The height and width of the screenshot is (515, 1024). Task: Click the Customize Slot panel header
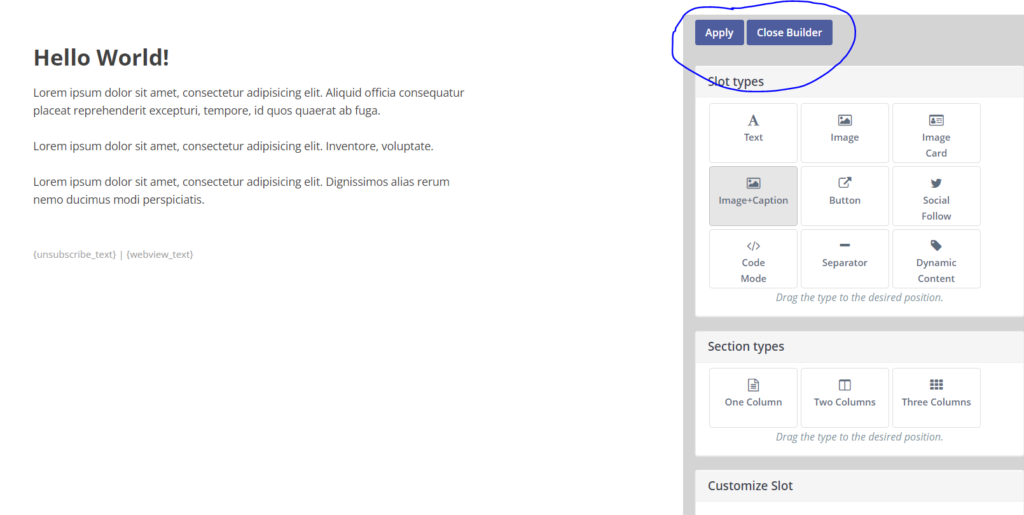pyautogui.click(x=859, y=486)
